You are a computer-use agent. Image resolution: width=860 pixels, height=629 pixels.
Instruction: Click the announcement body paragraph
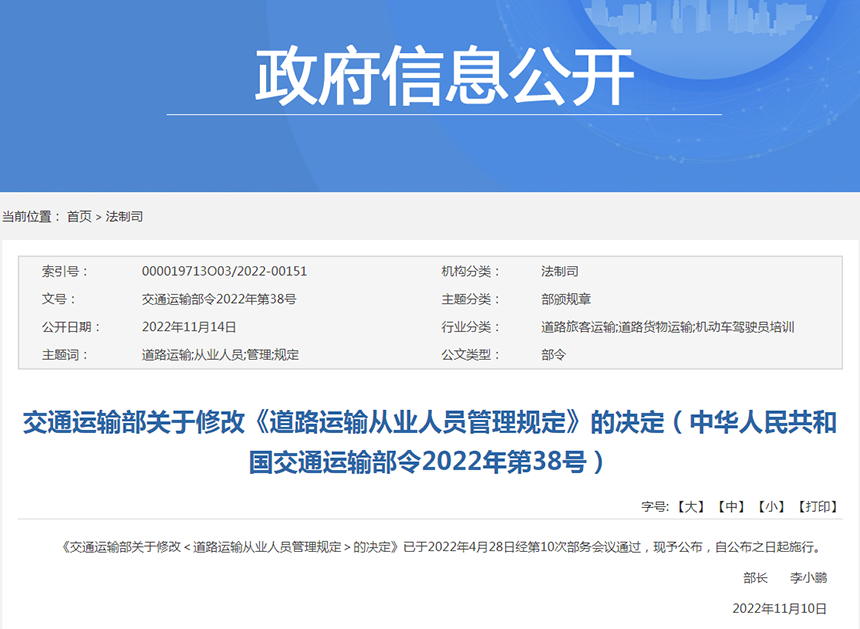[x=440, y=547]
